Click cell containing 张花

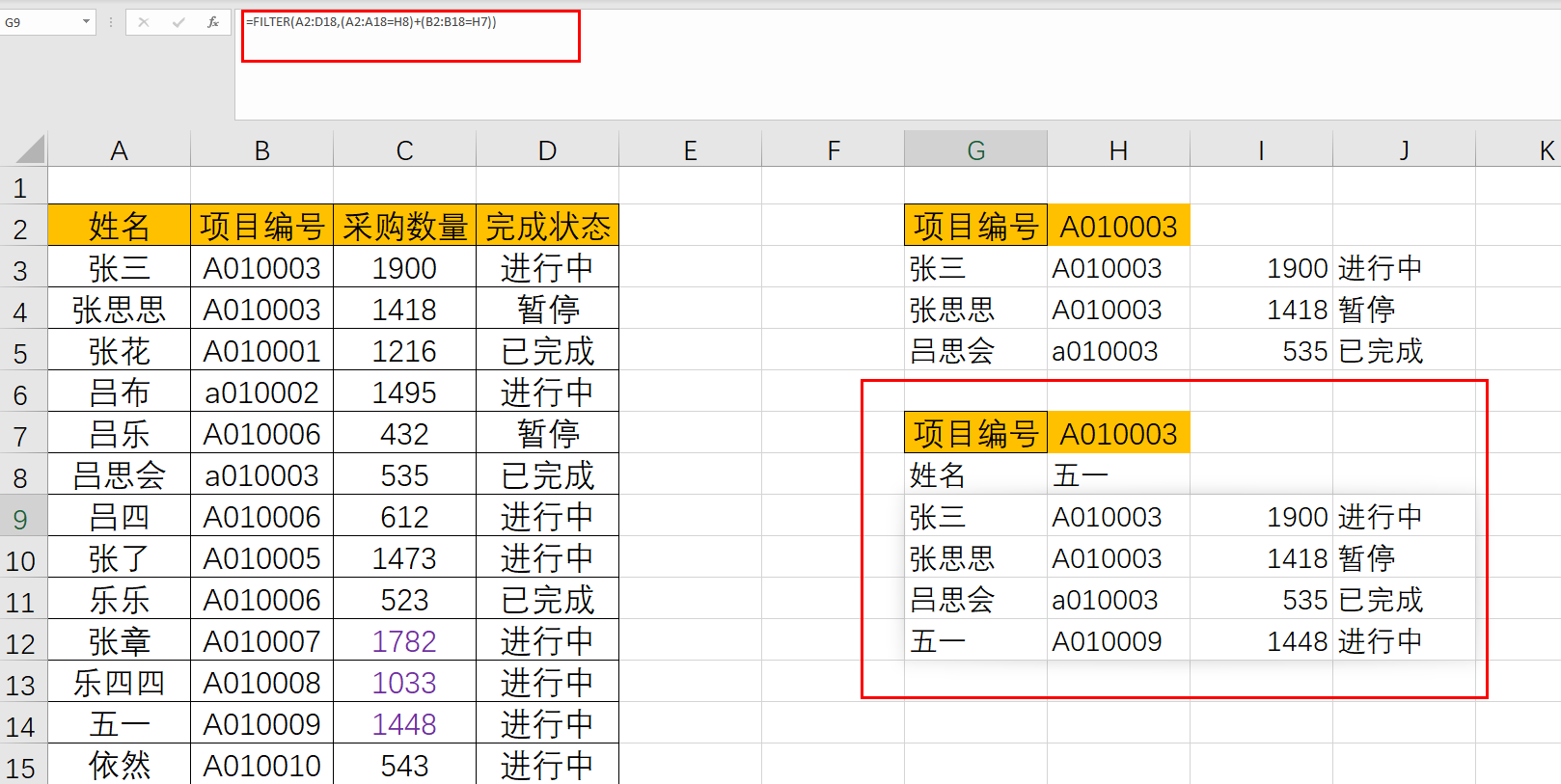[x=119, y=351]
